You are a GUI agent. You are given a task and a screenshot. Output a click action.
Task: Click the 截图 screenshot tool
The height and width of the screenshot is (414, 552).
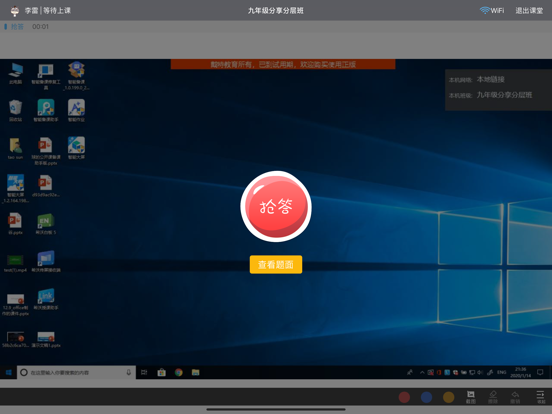click(471, 397)
